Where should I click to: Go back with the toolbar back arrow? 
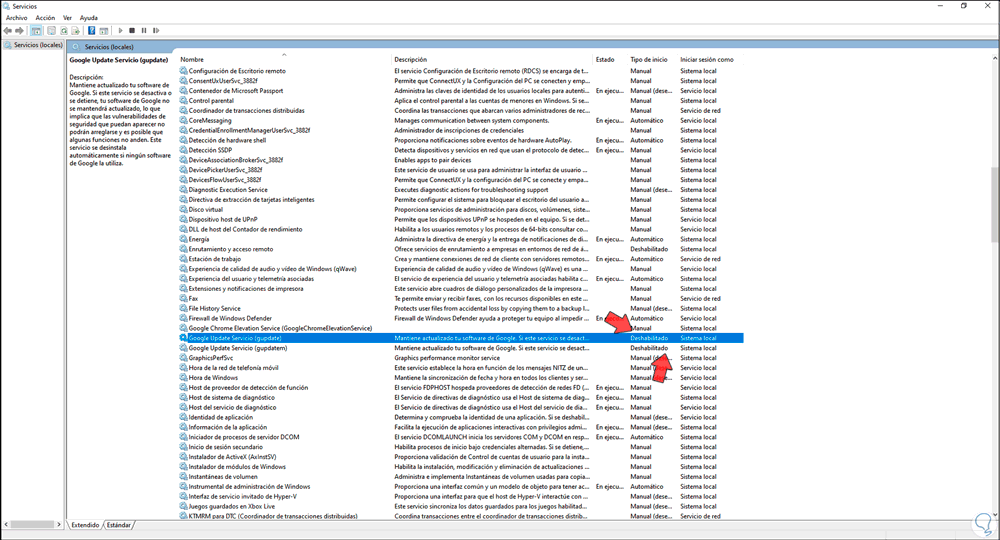[x=8, y=31]
